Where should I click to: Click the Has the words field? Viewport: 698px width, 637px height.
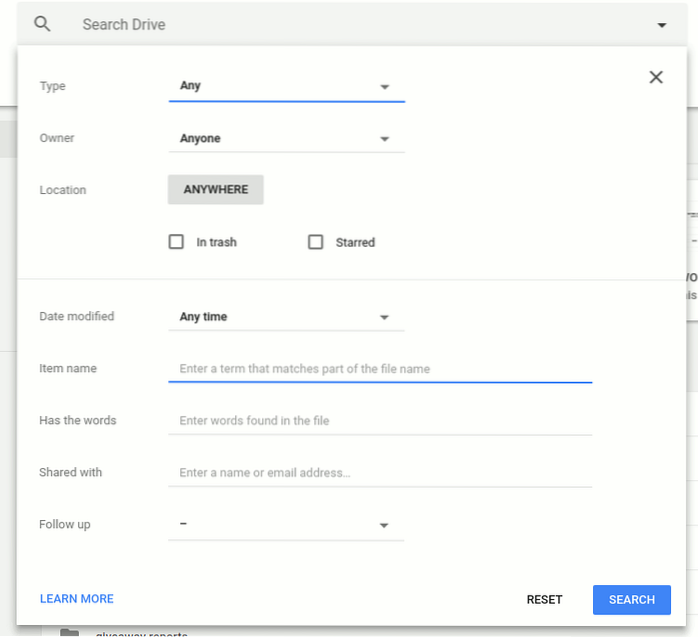click(x=380, y=421)
